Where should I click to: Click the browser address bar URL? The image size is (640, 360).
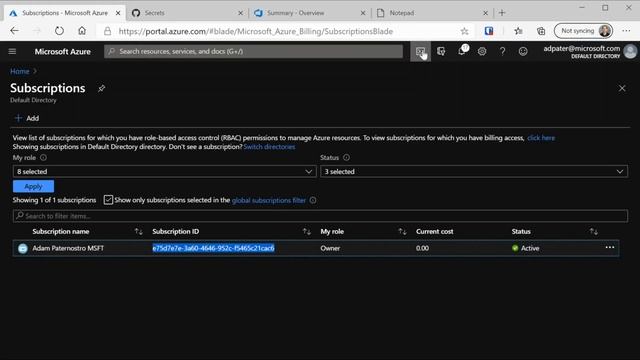pyautogui.click(x=256, y=31)
